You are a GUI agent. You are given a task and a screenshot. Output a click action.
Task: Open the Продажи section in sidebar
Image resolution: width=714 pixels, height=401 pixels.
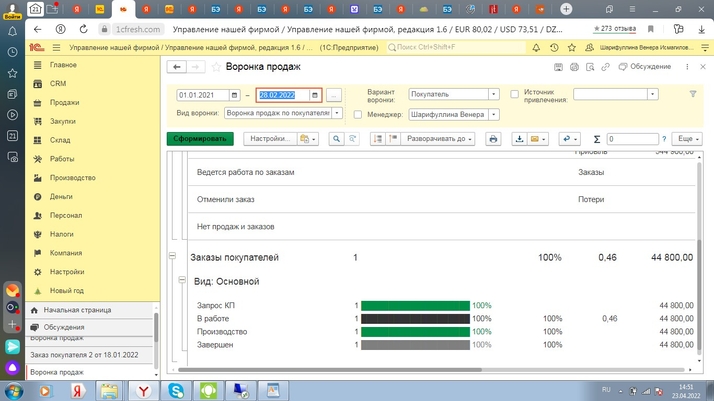[64, 103]
